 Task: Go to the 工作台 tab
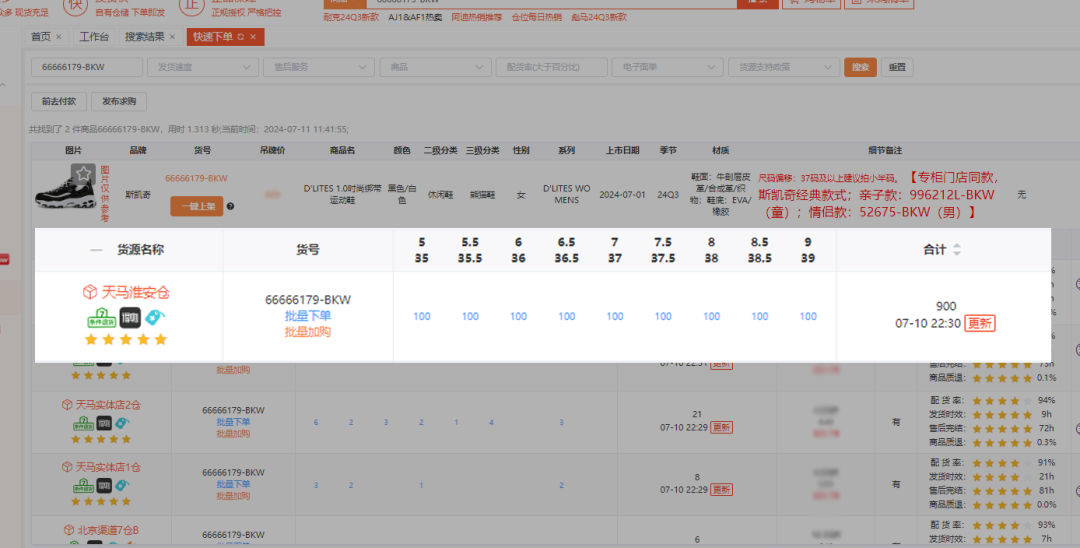pyautogui.click(x=94, y=37)
